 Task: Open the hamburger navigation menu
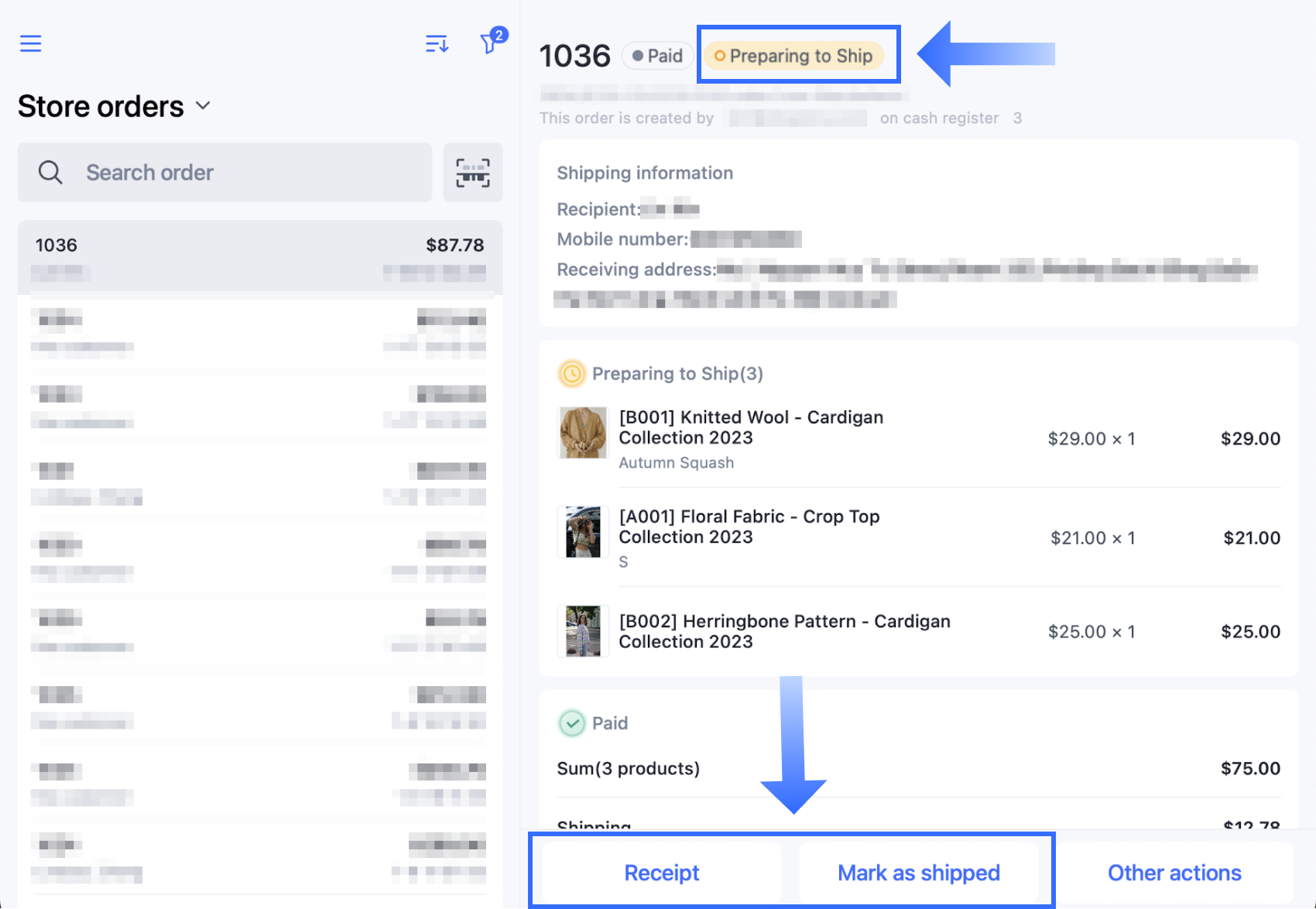(31, 43)
